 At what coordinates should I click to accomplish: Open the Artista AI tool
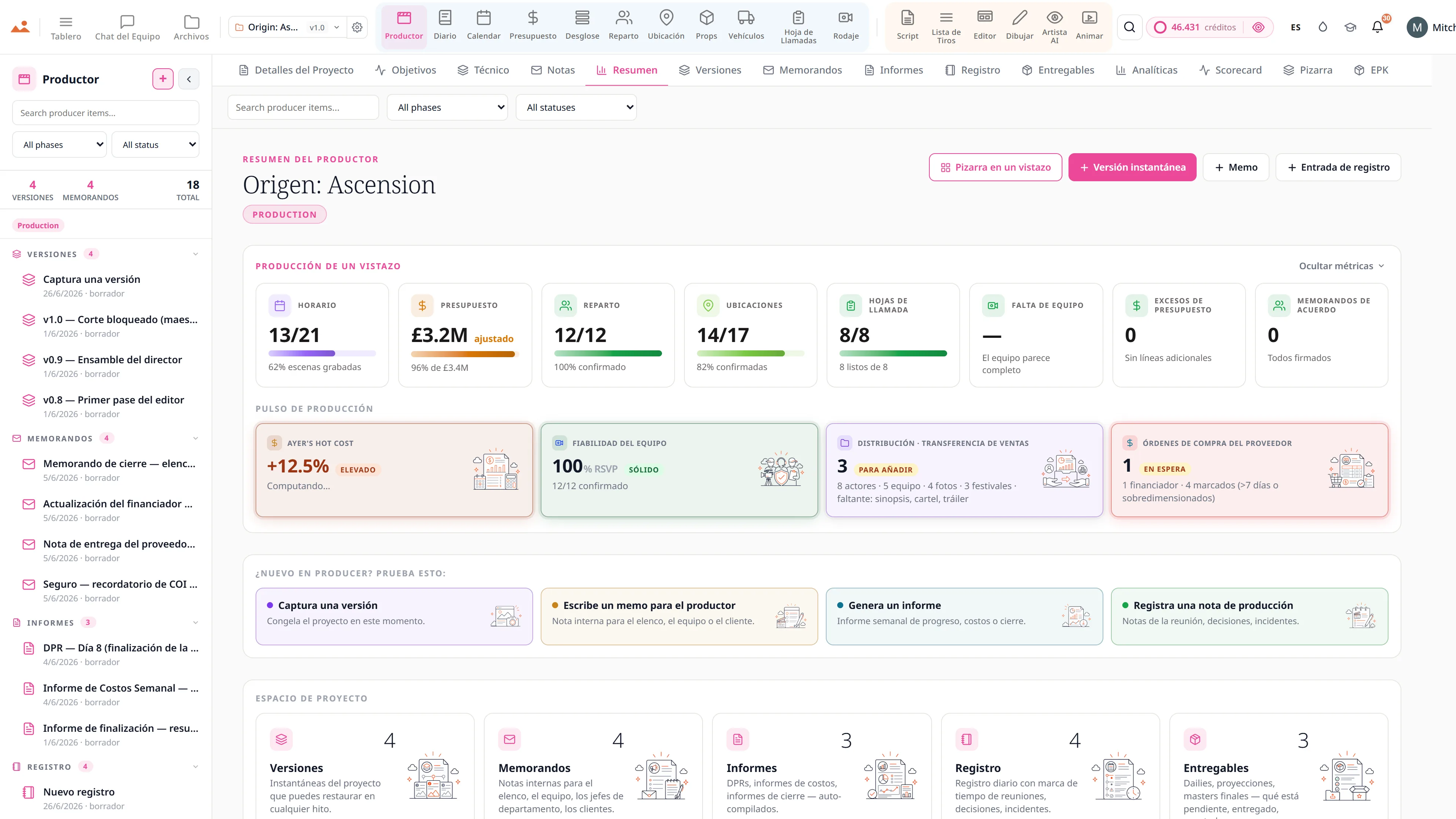[x=1054, y=27]
